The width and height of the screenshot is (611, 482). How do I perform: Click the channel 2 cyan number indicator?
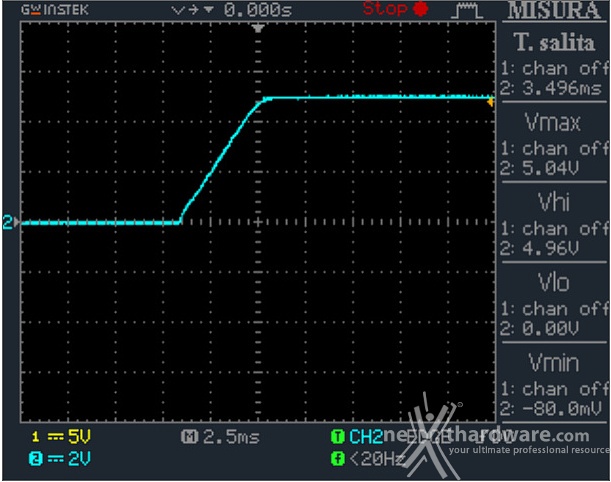36,459
